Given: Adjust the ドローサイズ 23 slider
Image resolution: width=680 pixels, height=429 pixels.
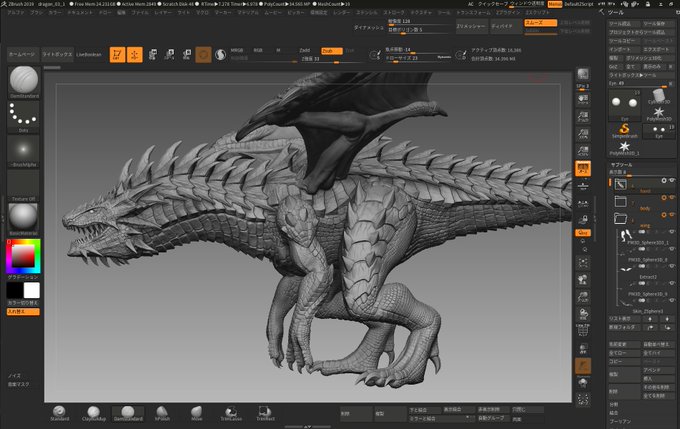Looking at the screenshot, I should pos(418,59).
